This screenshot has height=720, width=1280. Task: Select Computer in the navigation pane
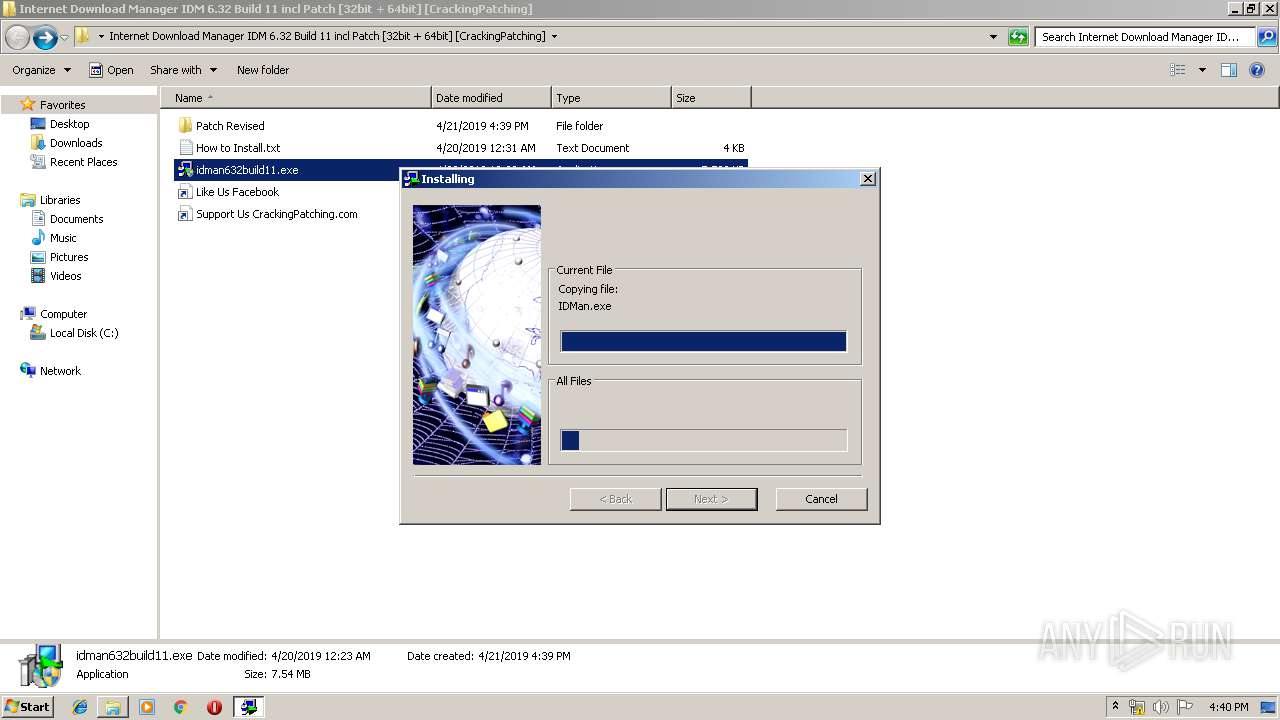point(63,314)
